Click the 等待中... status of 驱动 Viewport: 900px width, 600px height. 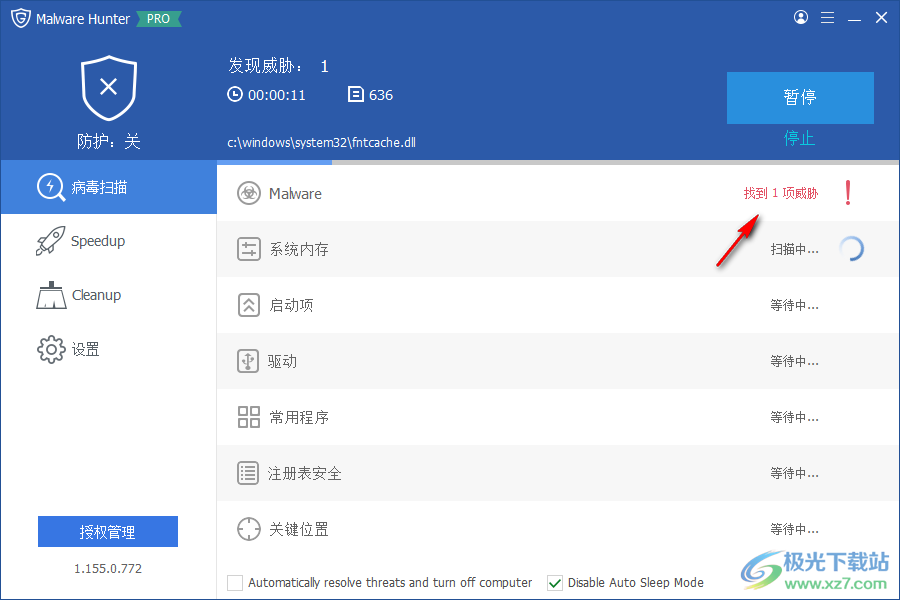[x=794, y=361]
